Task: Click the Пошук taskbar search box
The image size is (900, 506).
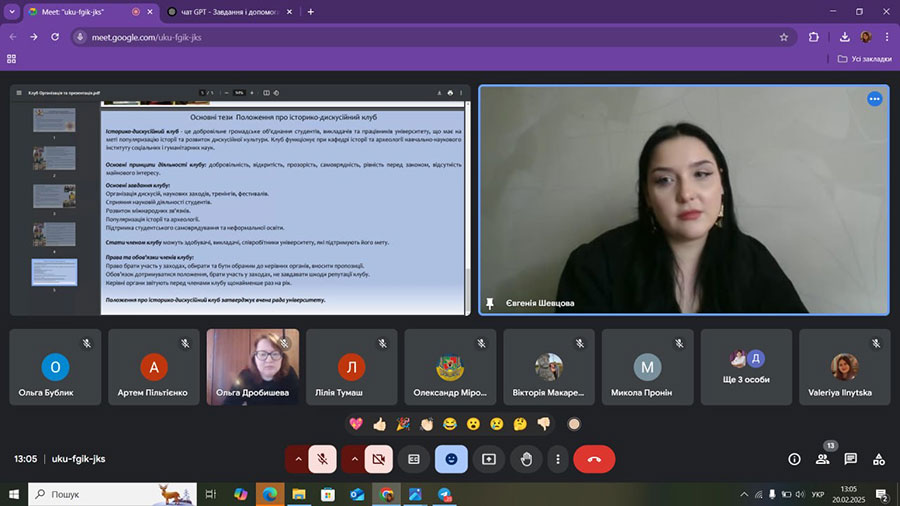Action: [x=112, y=494]
